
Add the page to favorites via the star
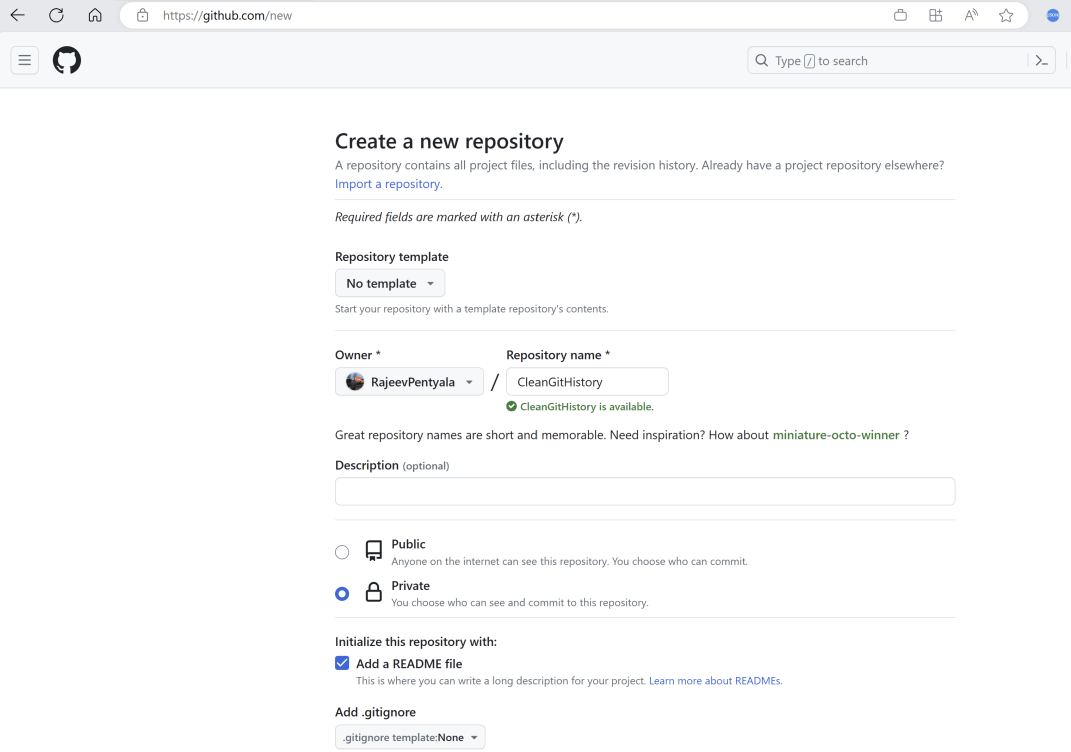1006,15
